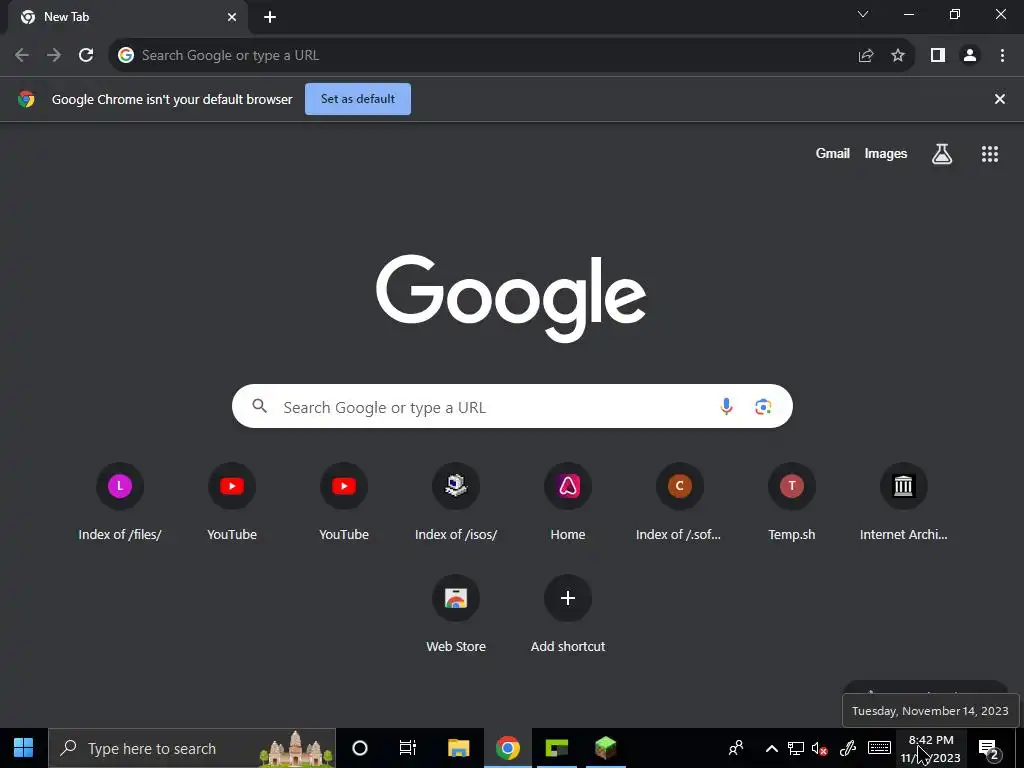The height and width of the screenshot is (768, 1024).
Task: Select the New Tab tab
Action: 127,17
